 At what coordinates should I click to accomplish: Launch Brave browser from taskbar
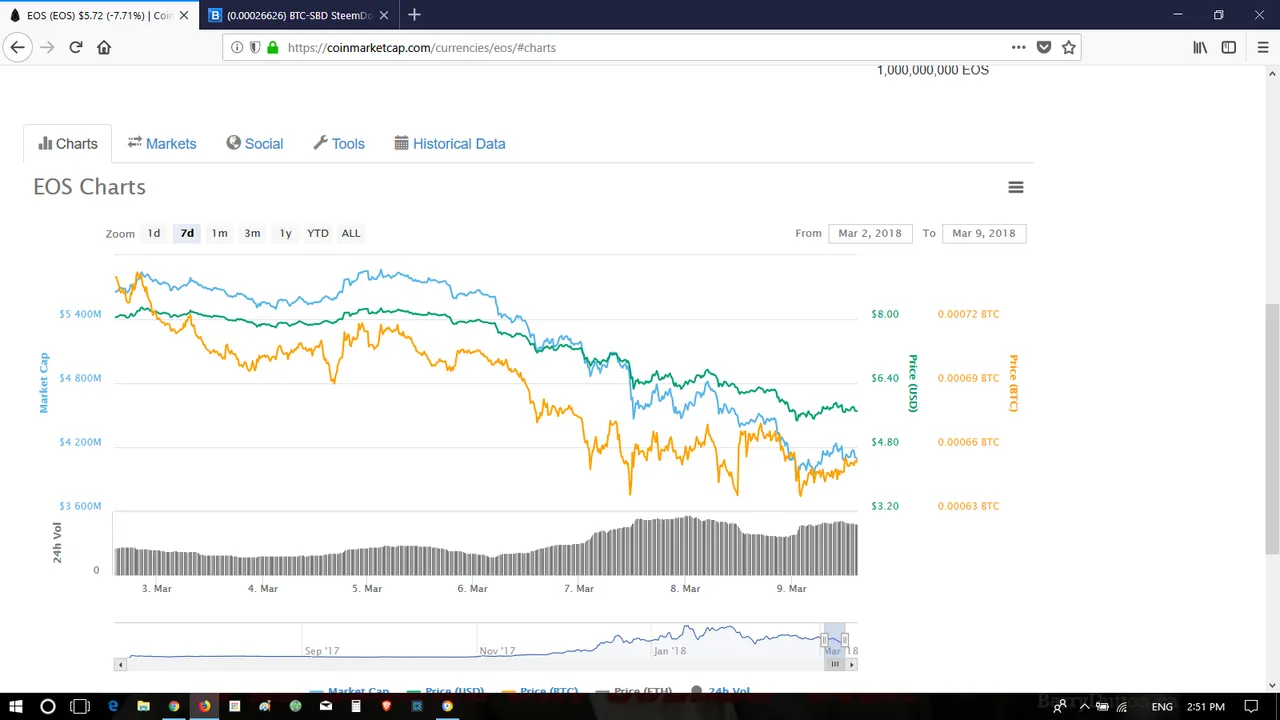click(387, 706)
